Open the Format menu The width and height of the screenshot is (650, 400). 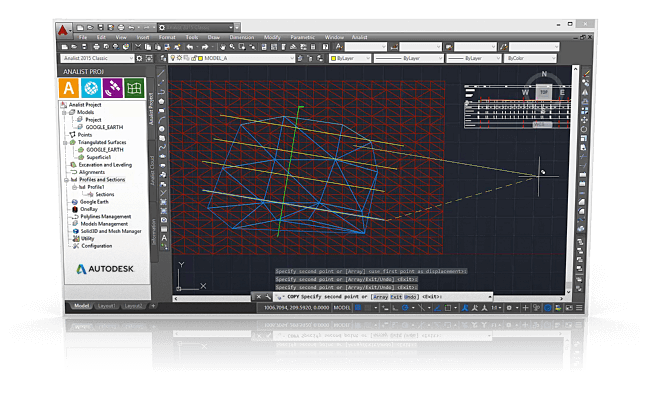[x=167, y=37]
